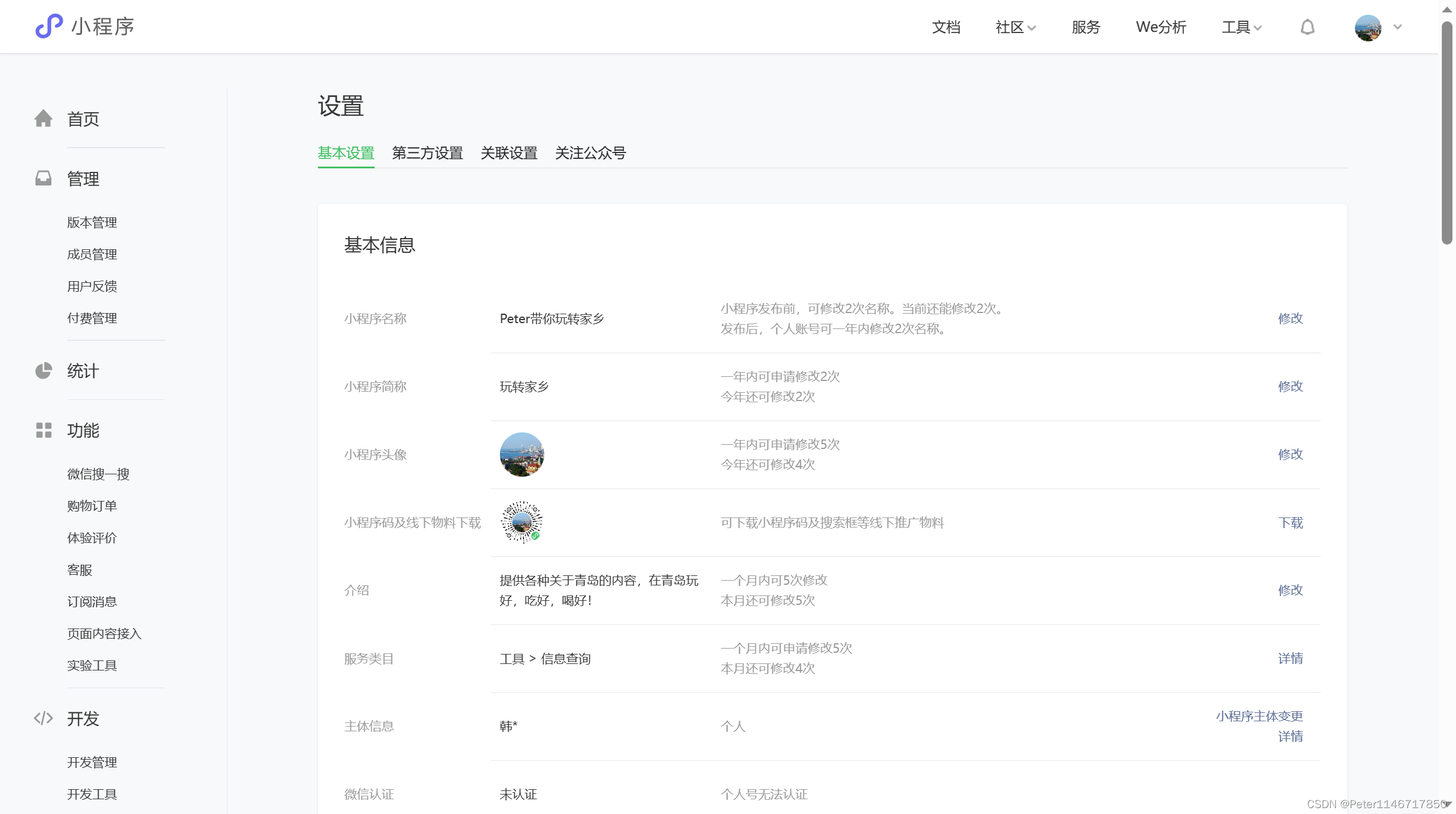This screenshot has height=814, width=1456.
Task: Open the account menu chevron beside avatar
Action: click(x=1397, y=27)
